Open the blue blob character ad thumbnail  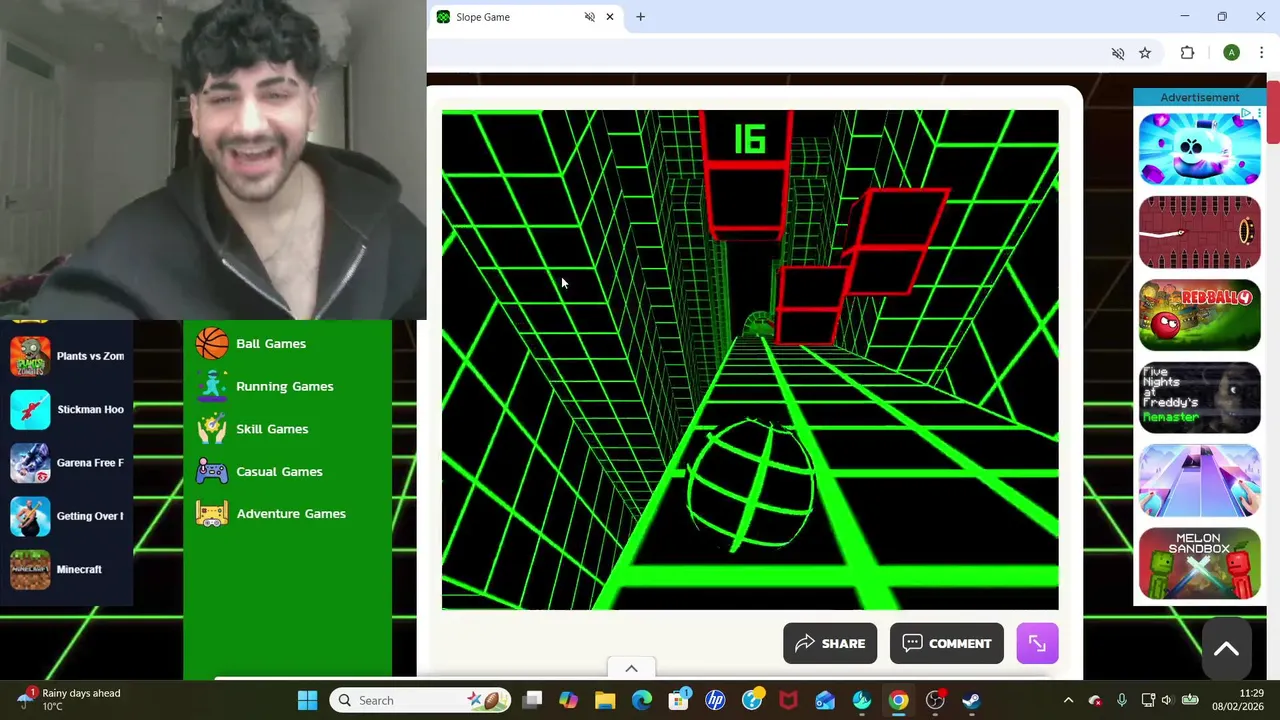coord(1199,149)
